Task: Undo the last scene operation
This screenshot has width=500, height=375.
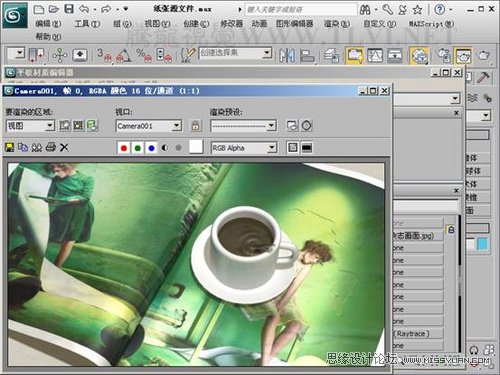Action: click(x=84, y=9)
